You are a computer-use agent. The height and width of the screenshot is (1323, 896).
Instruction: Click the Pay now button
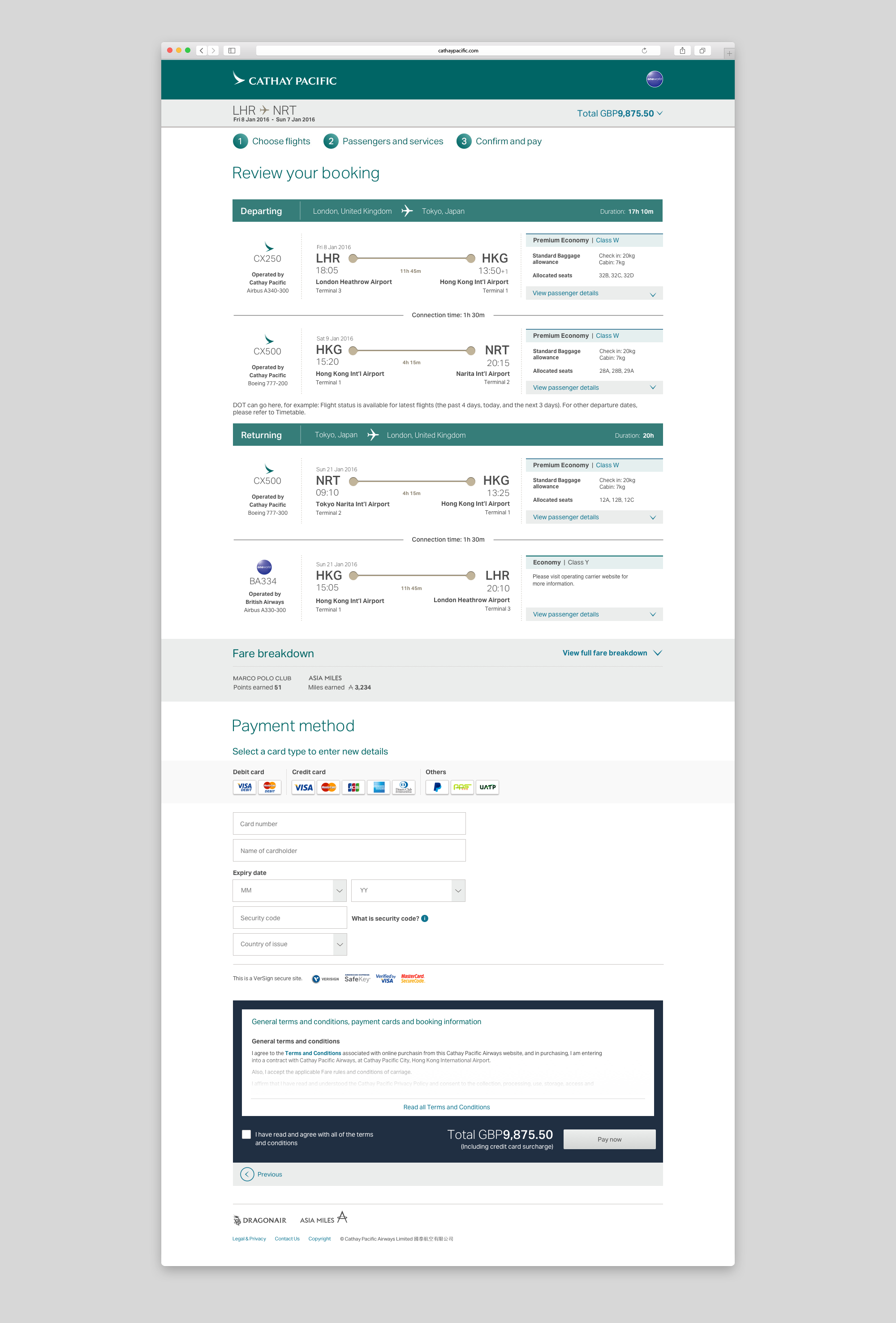[609, 1139]
